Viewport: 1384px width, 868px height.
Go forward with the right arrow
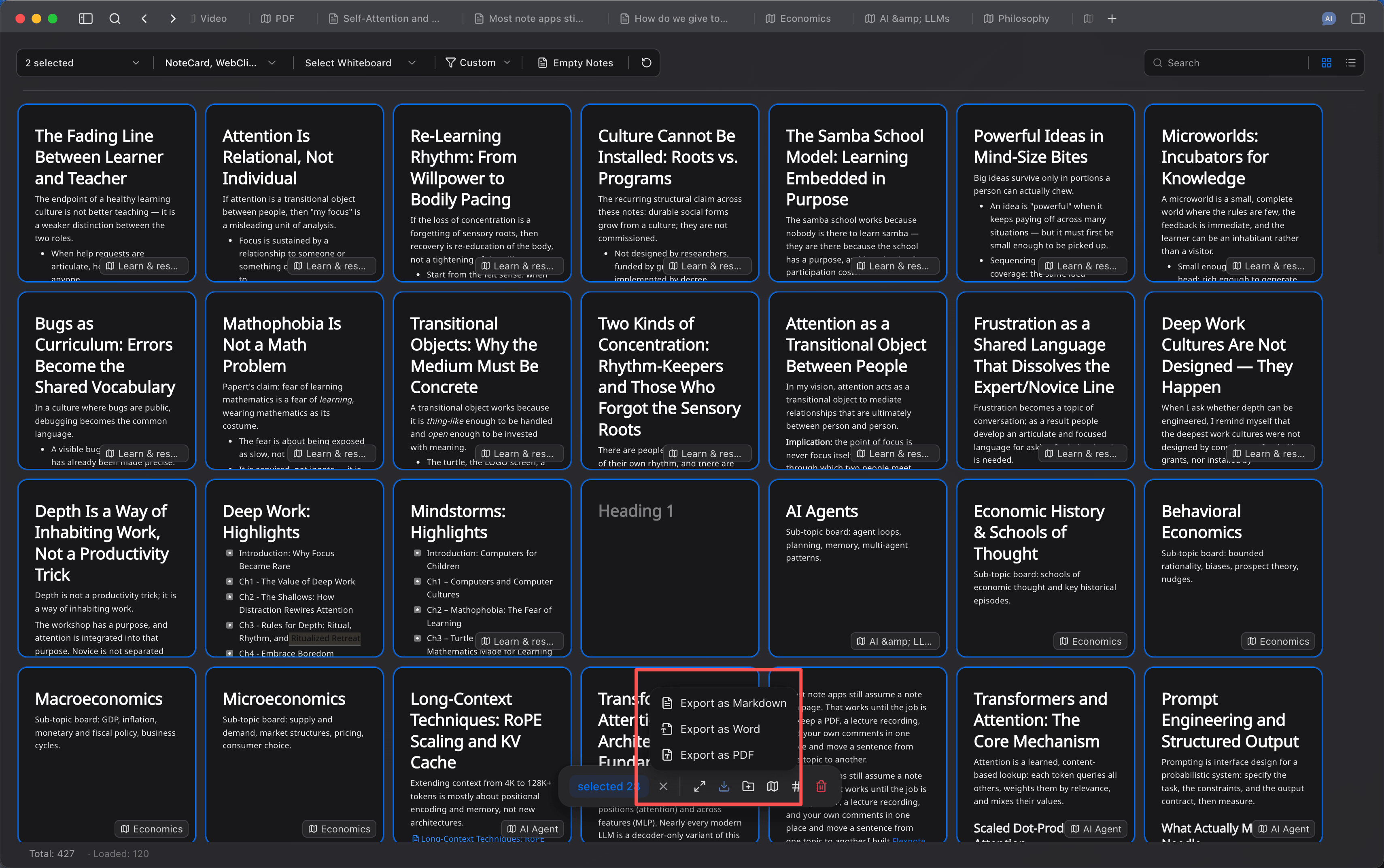[x=173, y=18]
